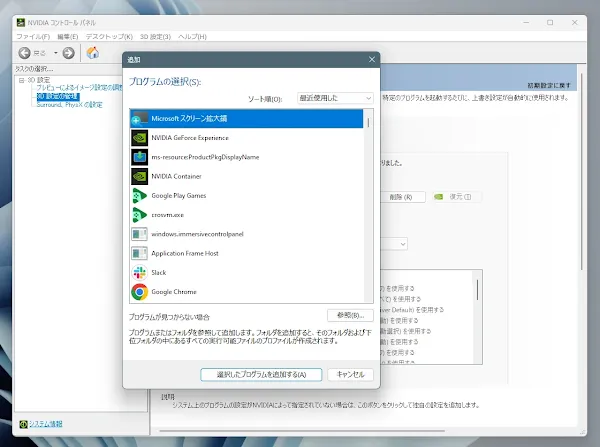Click the windows.immersivecontrolpanel icon
The height and width of the screenshot is (447, 600).
coord(139,234)
